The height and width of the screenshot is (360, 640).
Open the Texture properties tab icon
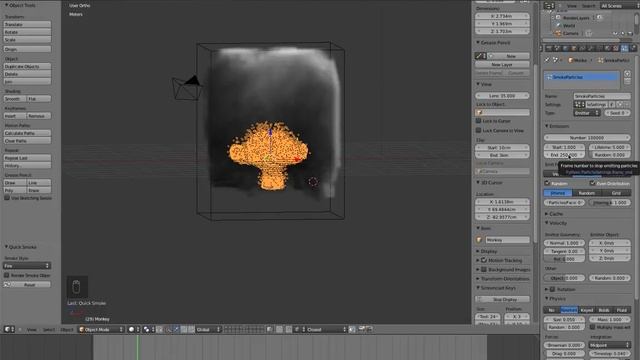click(616, 48)
